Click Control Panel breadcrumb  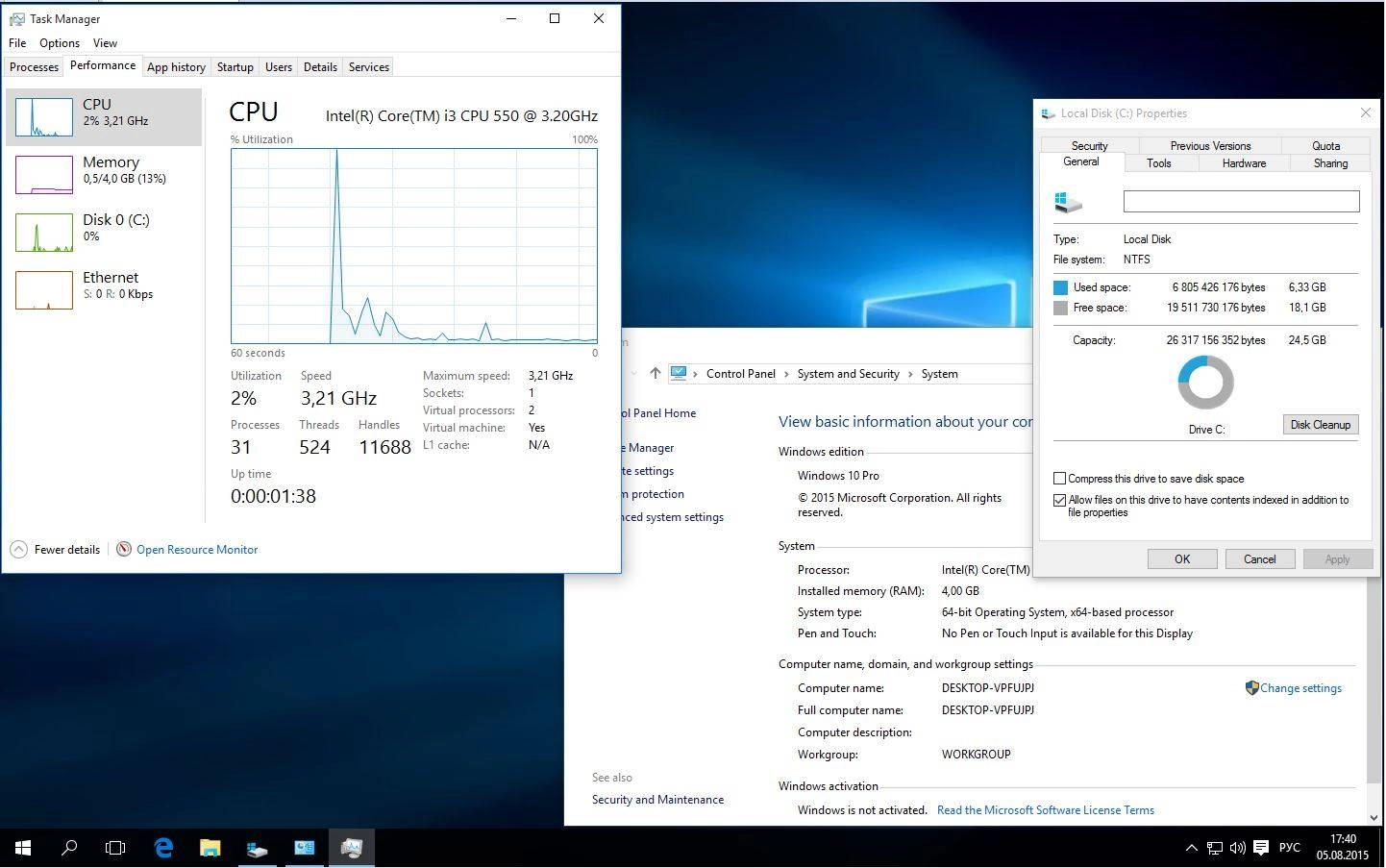click(741, 374)
